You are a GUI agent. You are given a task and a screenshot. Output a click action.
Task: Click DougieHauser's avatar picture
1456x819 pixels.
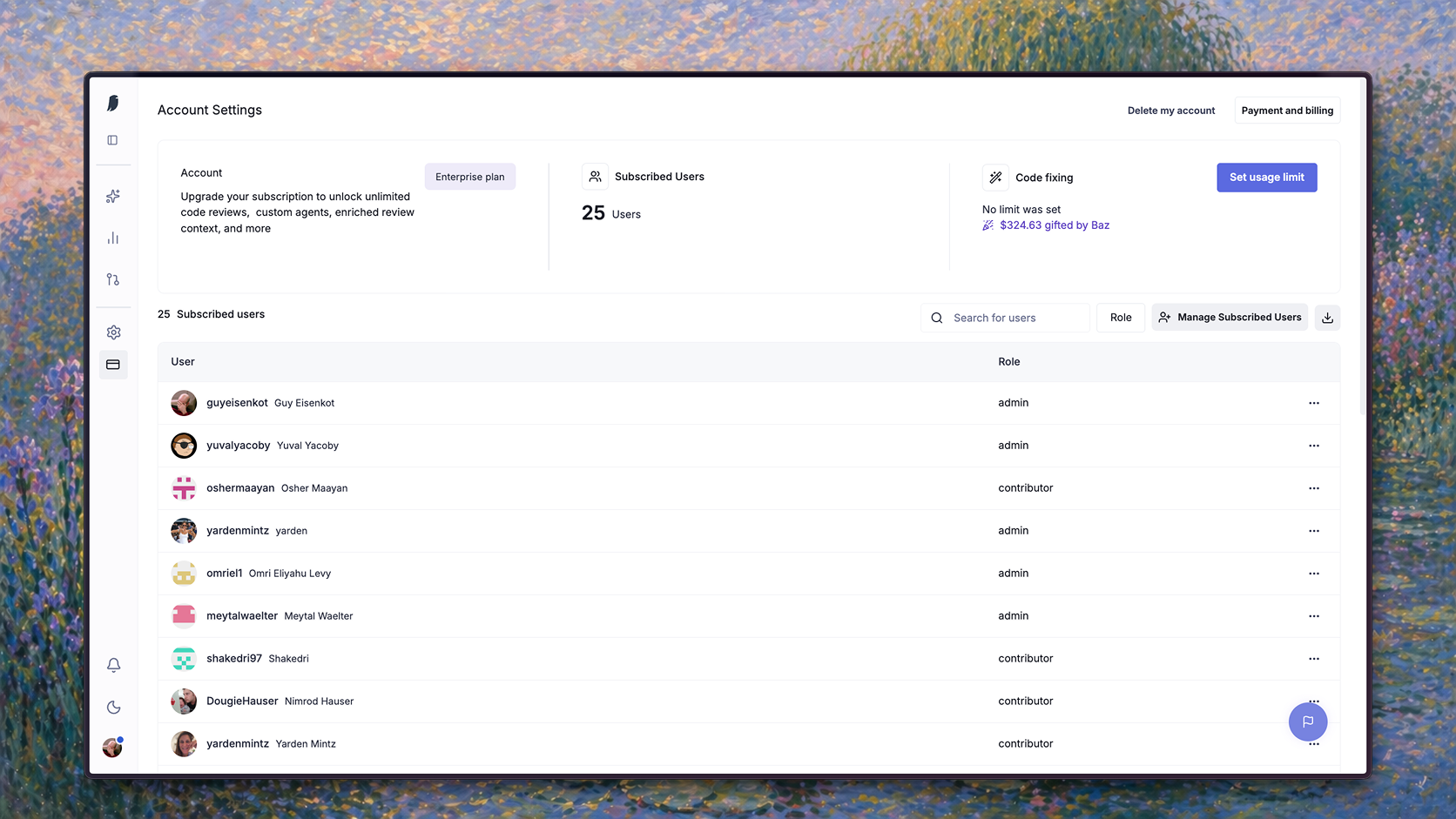pyautogui.click(x=184, y=702)
